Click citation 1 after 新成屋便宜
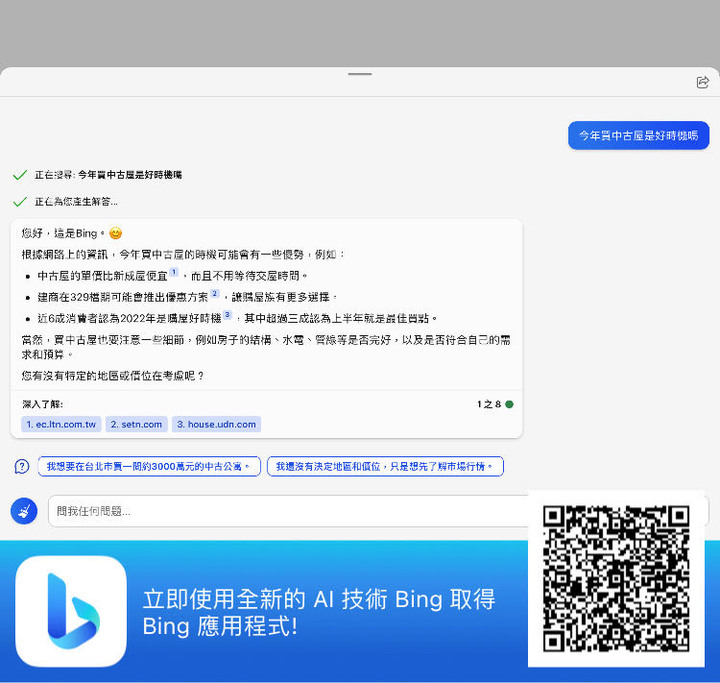720x683 pixels. (174, 272)
